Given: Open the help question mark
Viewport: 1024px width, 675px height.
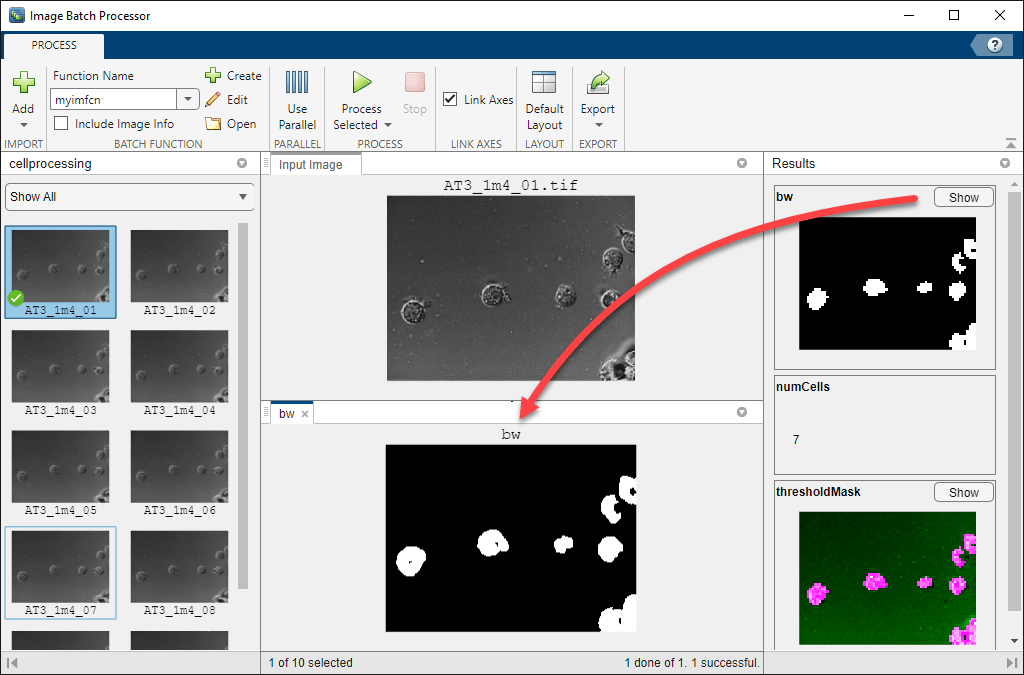Looking at the screenshot, I should tap(994, 45).
